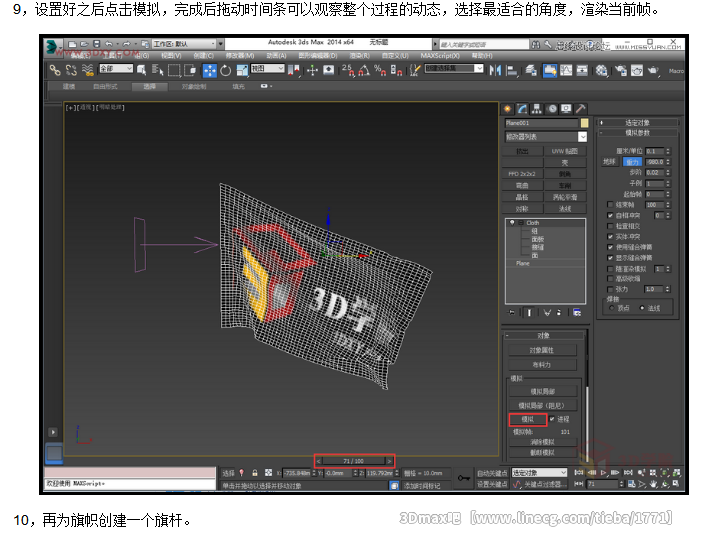
Task: Click Bind to Space Warp icon
Action: pos(88,70)
